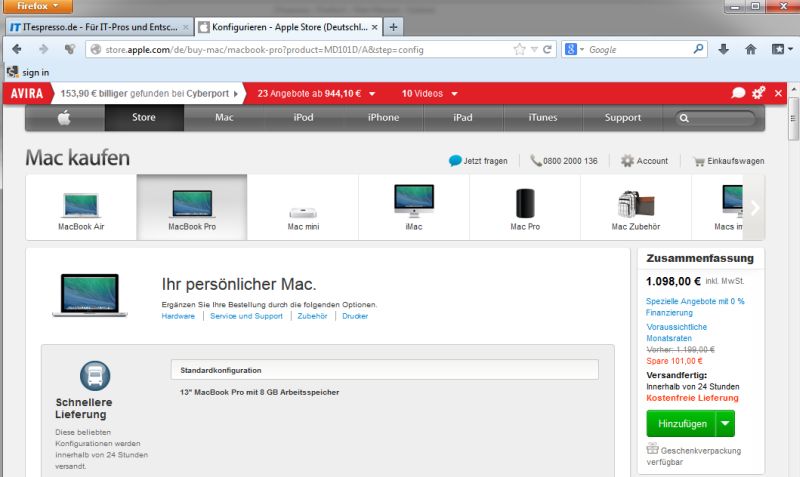Open the iPod navigation item

(x=303, y=117)
